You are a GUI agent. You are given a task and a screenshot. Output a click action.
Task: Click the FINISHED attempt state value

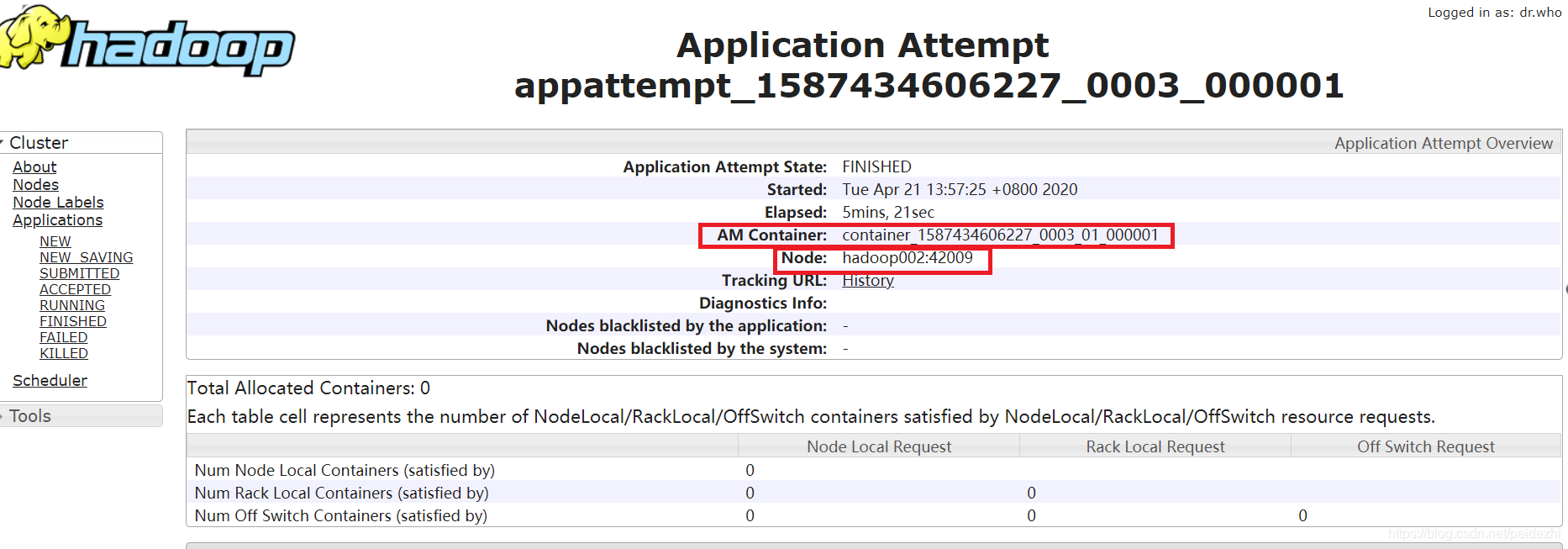coord(876,167)
